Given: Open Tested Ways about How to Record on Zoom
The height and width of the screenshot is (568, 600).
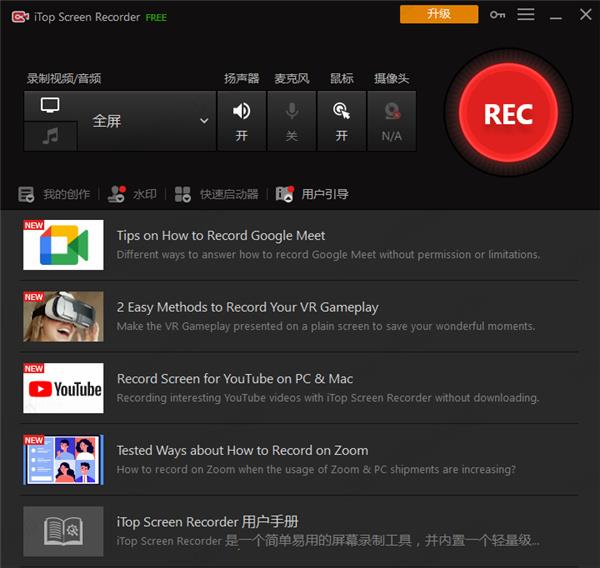Looking at the screenshot, I should coord(242,450).
